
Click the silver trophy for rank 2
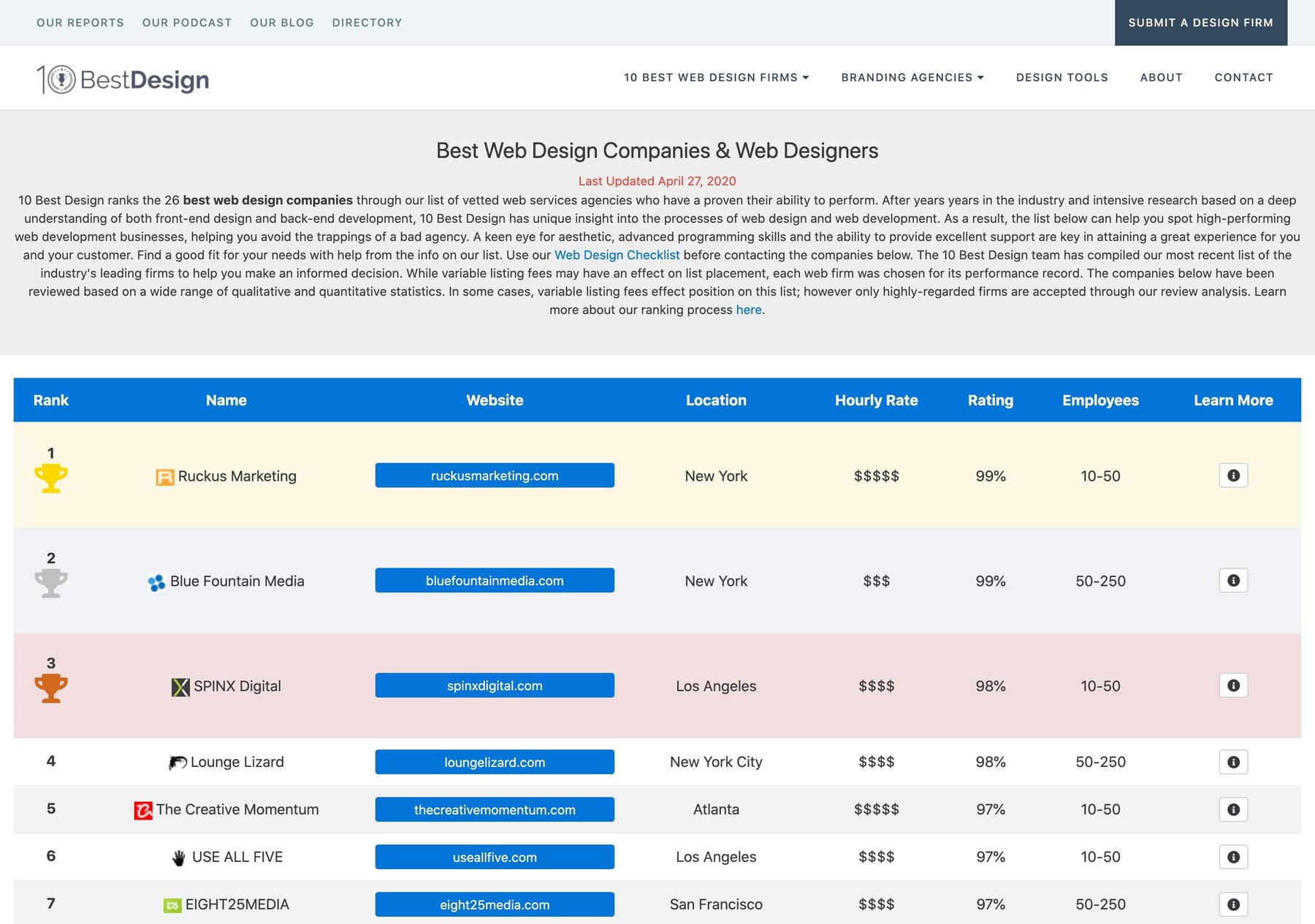pyautogui.click(x=50, y=583)
